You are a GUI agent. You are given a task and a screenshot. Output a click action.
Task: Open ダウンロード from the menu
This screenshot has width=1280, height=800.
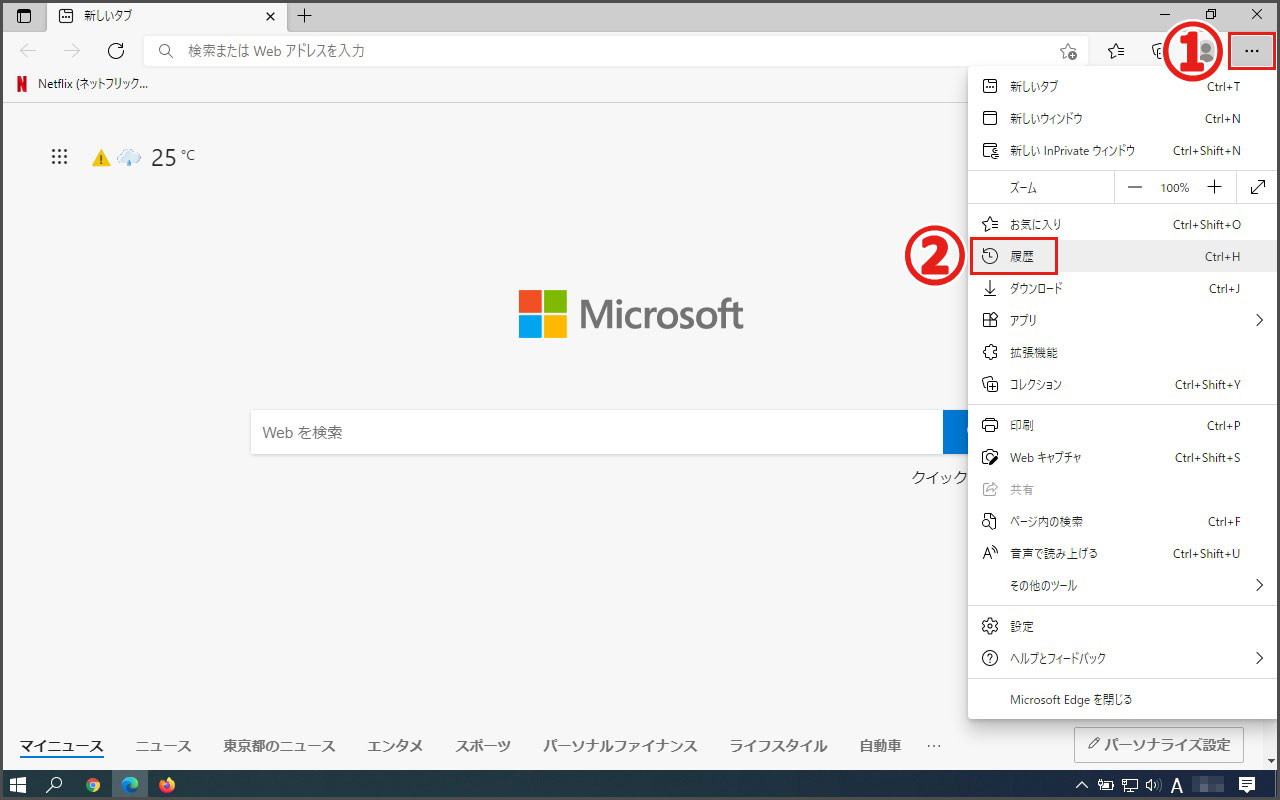click(1120, 288)
